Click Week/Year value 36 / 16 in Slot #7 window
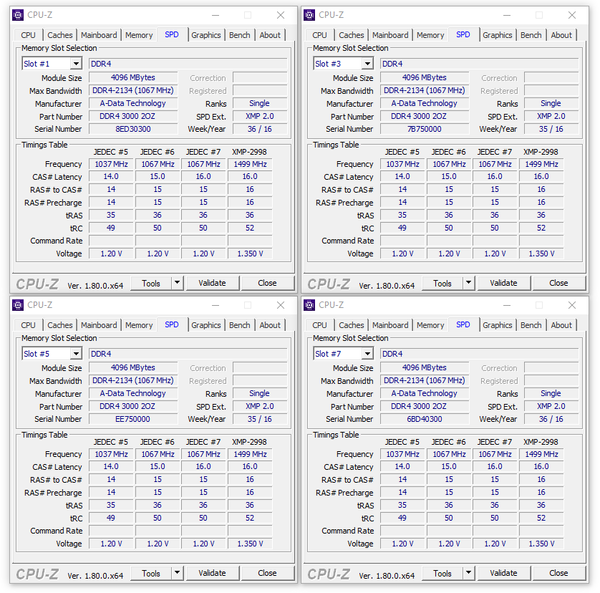 (x=551, y=419)
